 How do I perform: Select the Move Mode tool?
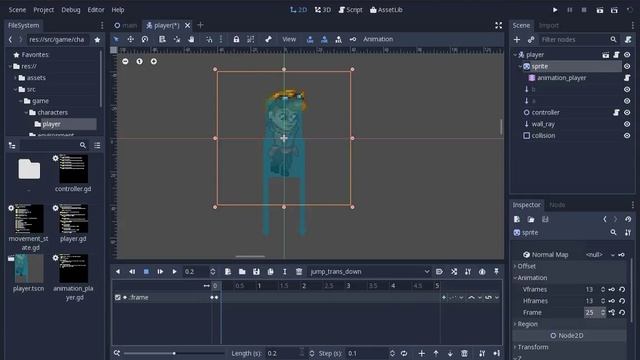pos(130,39)
